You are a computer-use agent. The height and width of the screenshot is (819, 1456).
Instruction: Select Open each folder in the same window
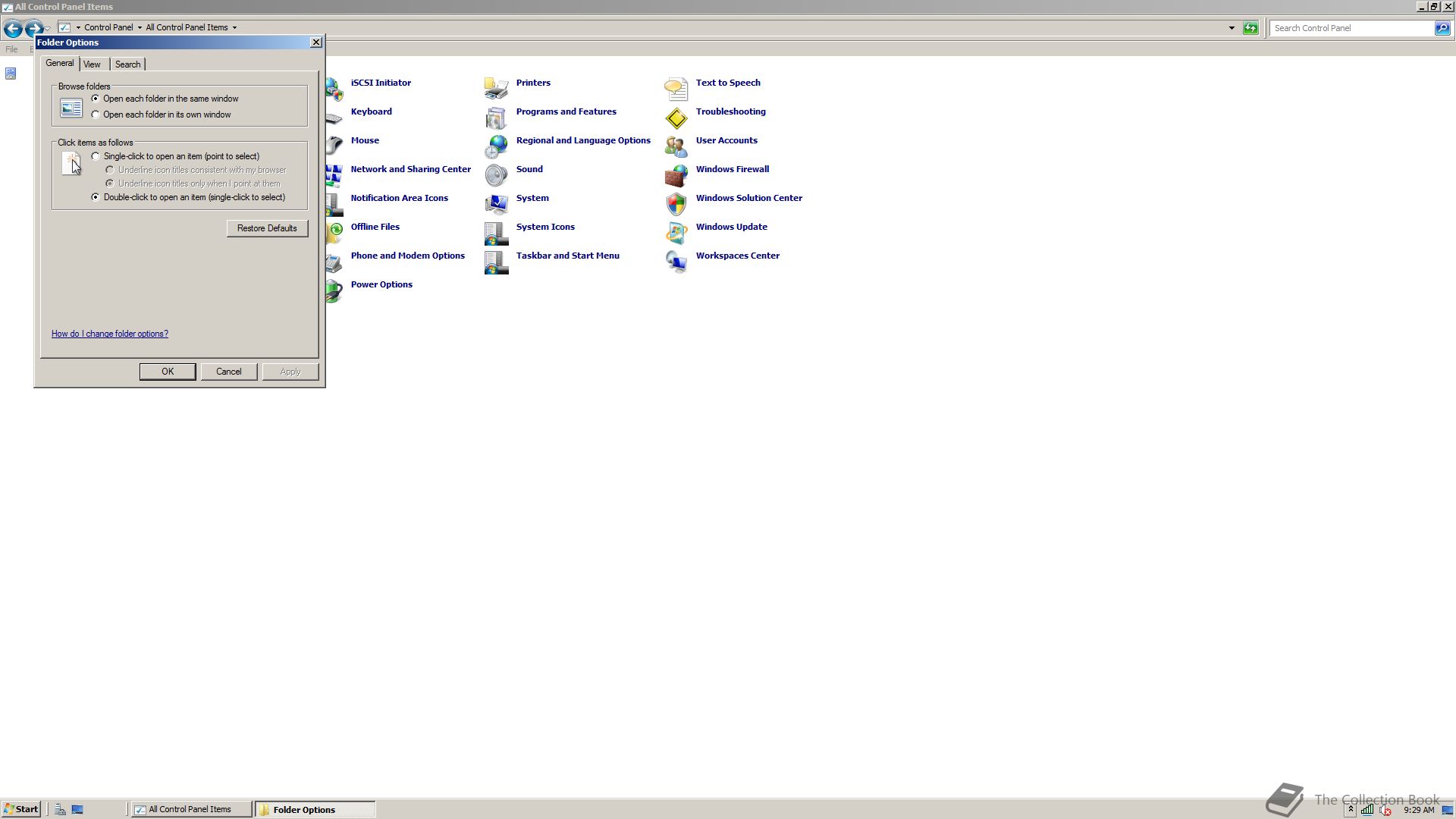coord(165,99)
